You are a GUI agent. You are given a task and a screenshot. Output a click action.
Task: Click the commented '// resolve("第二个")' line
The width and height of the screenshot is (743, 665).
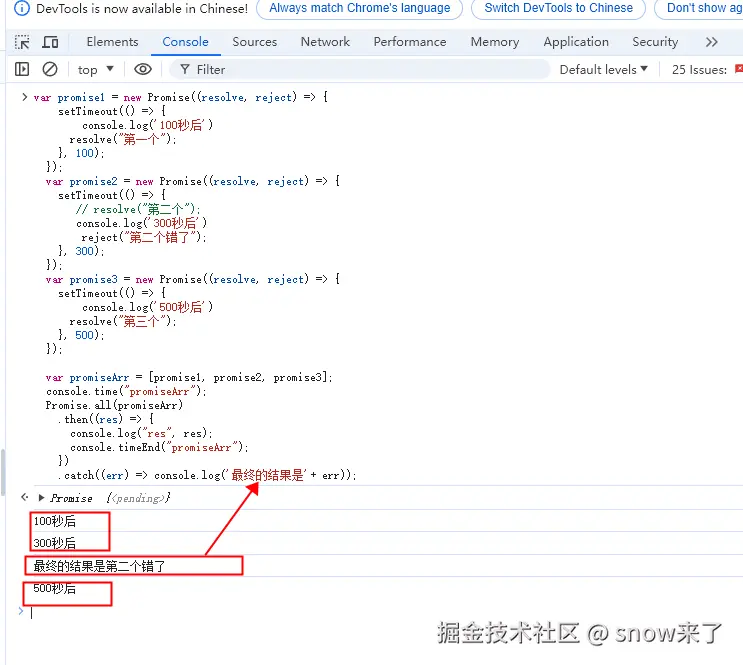(138, 209)
